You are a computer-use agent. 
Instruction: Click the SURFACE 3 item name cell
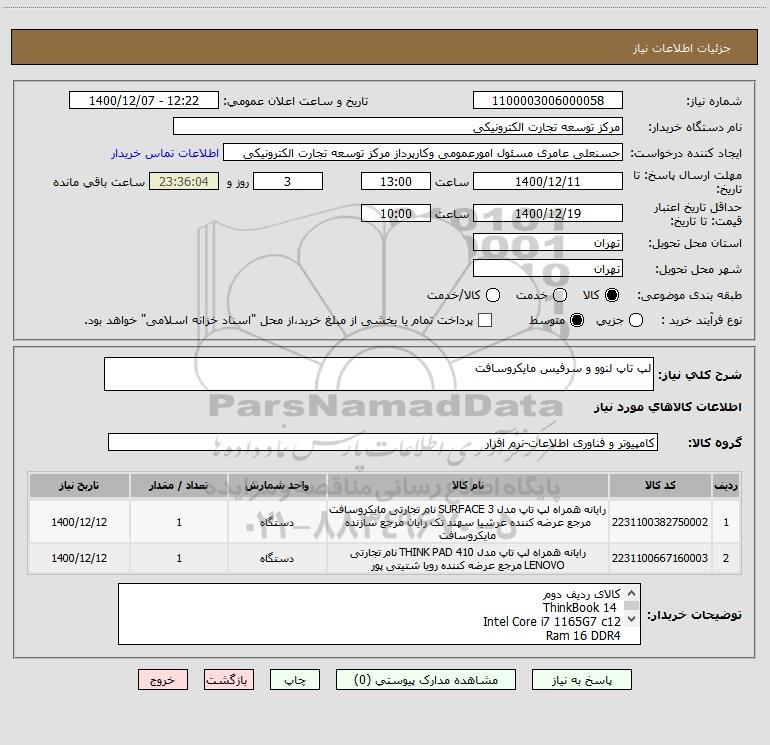pyautogui.click(x=468, y=522)
